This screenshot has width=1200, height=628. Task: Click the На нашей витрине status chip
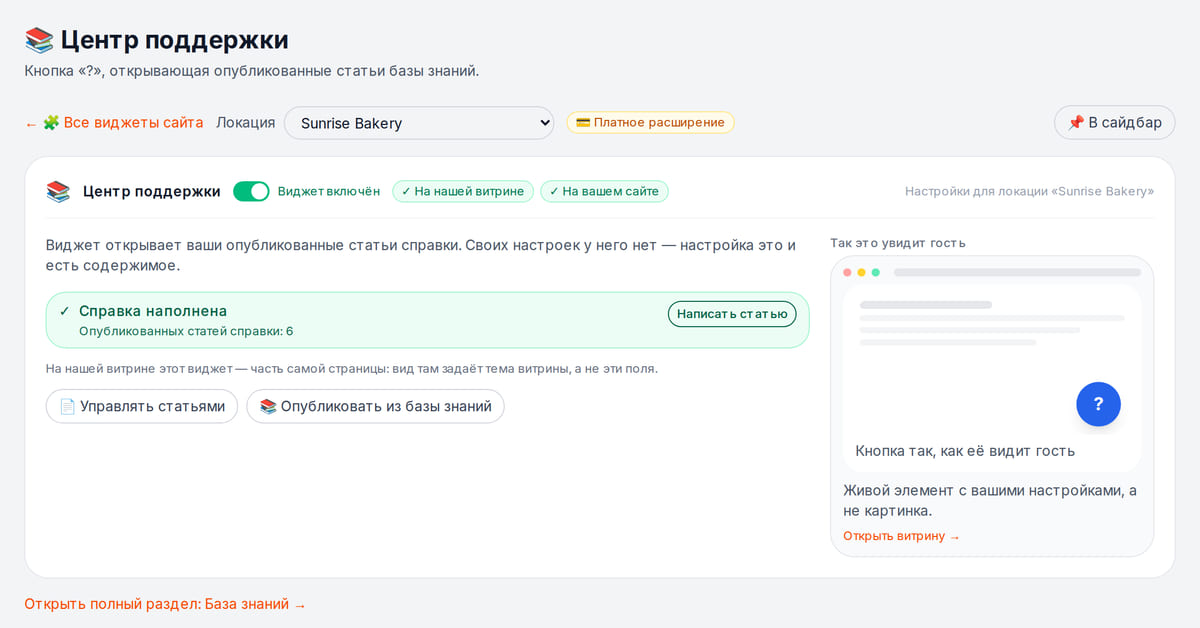click(x=463, y=191)
